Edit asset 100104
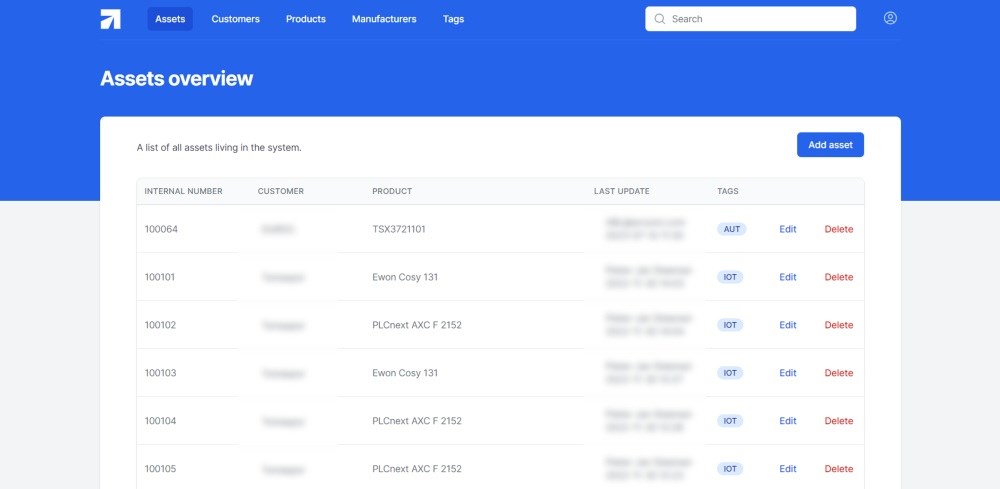The image size is (1000, 489). tap(788, 421)
